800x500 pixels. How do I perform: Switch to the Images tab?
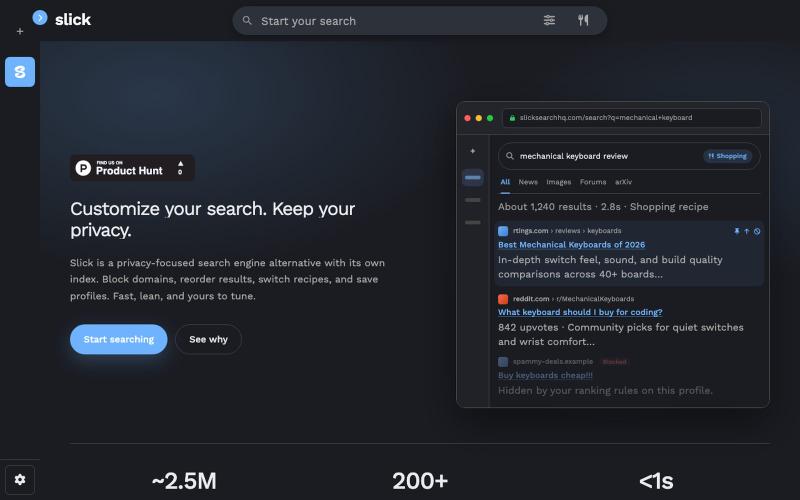559,182
